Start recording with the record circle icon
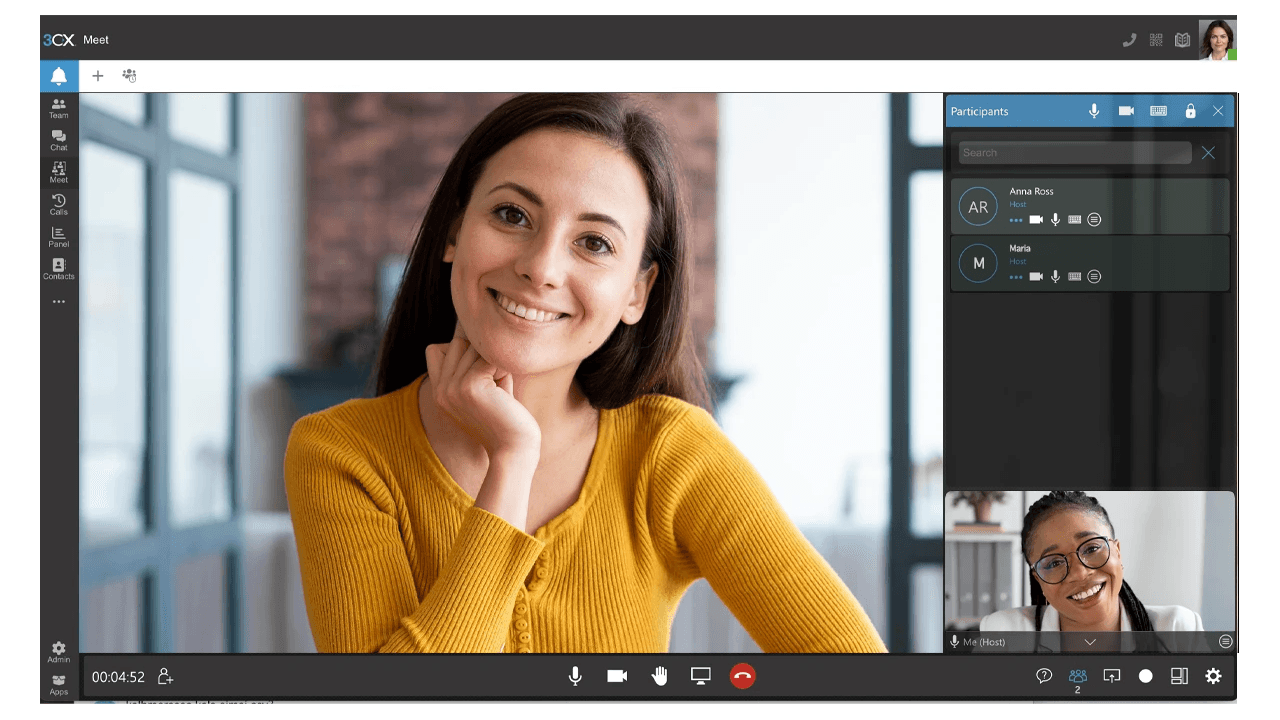The height and width of the screenshot is (720, 1280). click(1145, 676)
